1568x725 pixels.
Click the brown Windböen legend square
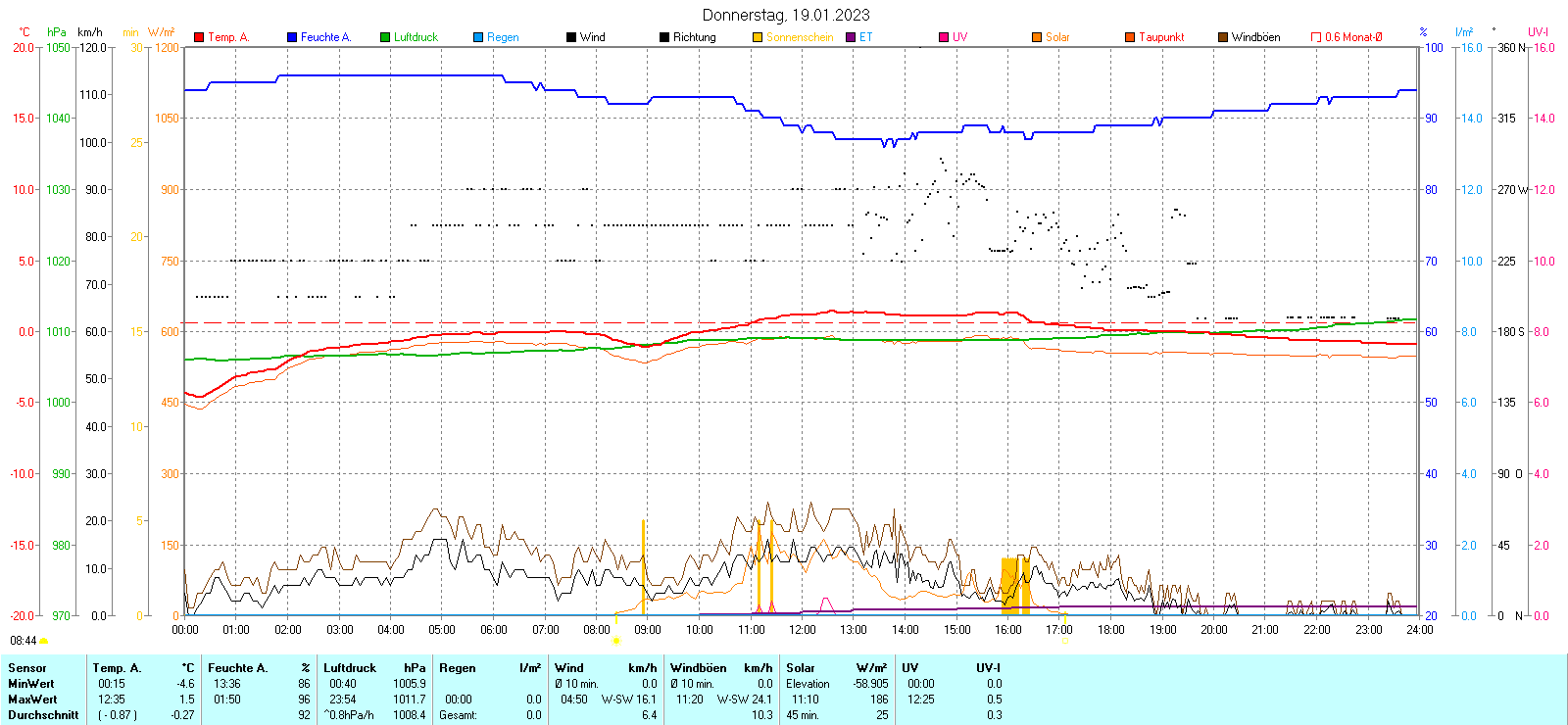point(1223,37)
